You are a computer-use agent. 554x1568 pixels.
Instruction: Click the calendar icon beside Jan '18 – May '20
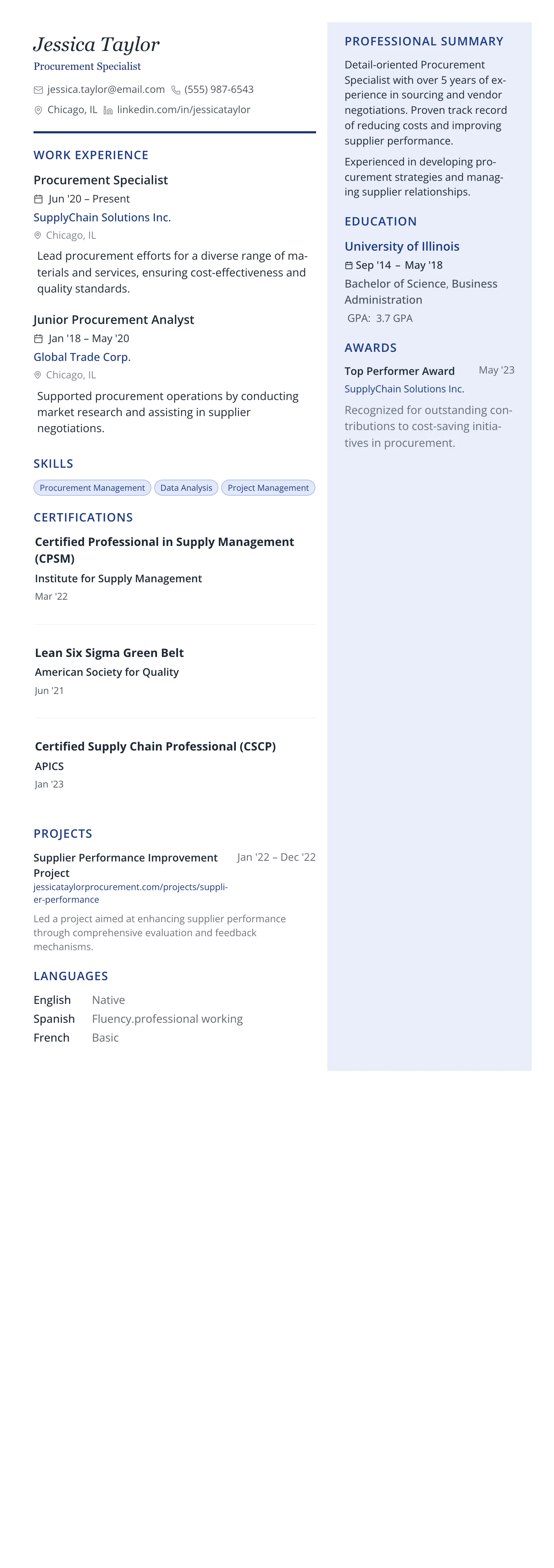click(38, 339)
